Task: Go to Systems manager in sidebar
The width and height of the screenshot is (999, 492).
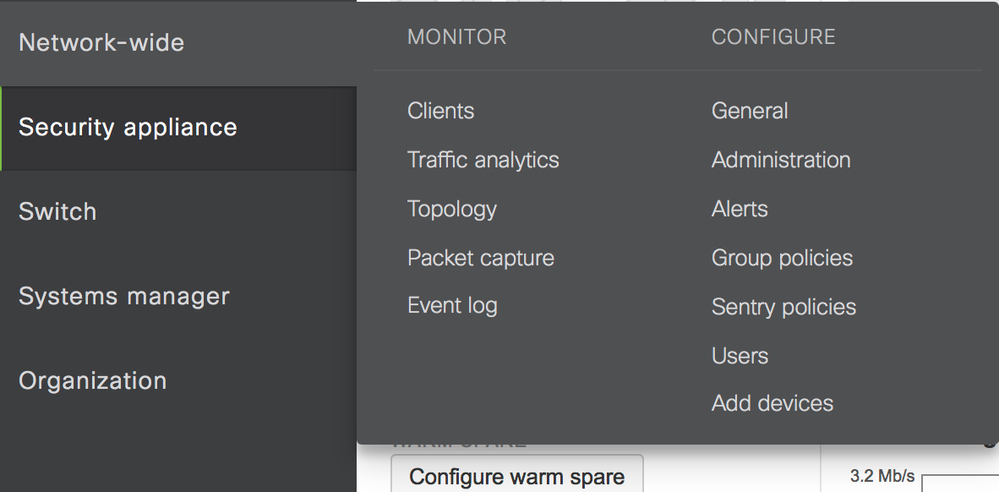Action: click(x=124, y=296)
